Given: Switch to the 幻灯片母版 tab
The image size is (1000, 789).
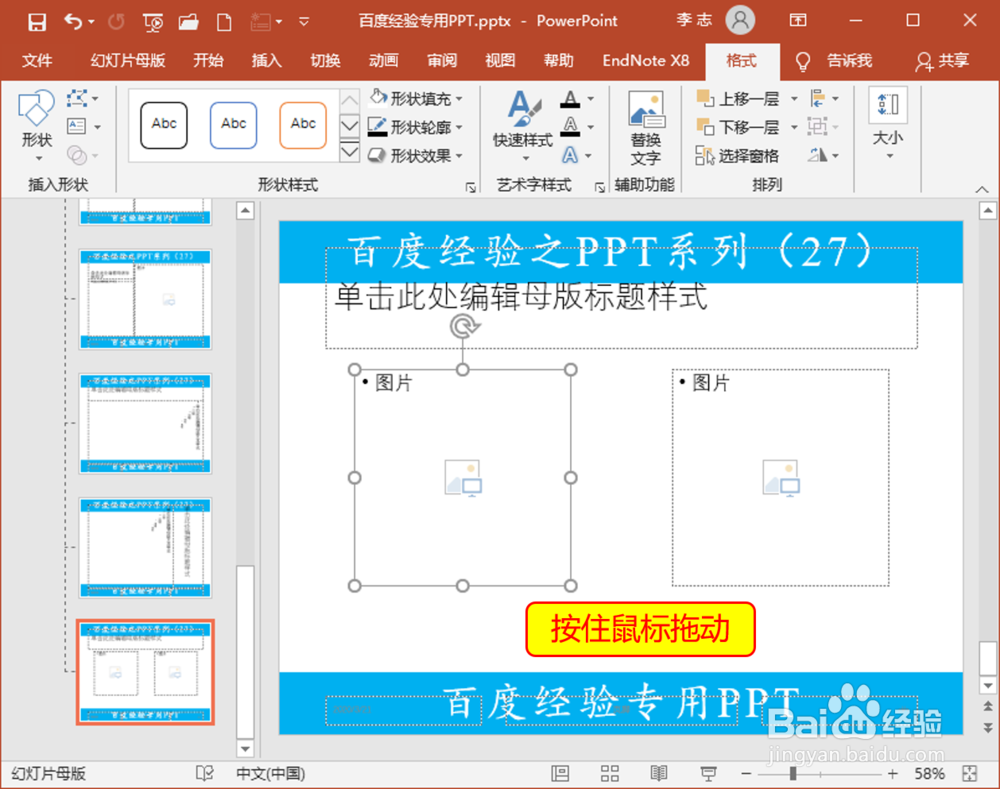Looking at the screenshot, I should pos(128,61).
